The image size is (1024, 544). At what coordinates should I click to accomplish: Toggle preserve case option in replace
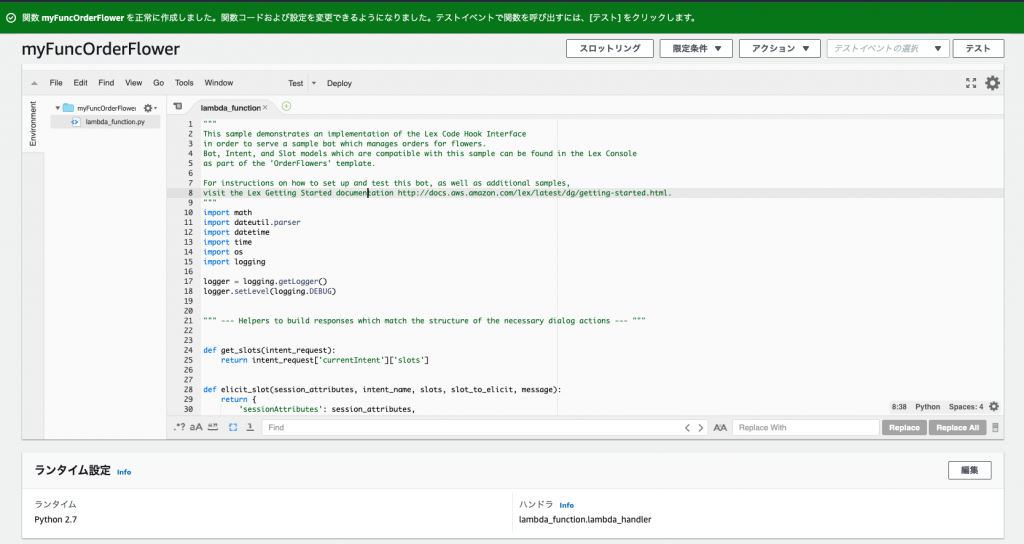720,428
